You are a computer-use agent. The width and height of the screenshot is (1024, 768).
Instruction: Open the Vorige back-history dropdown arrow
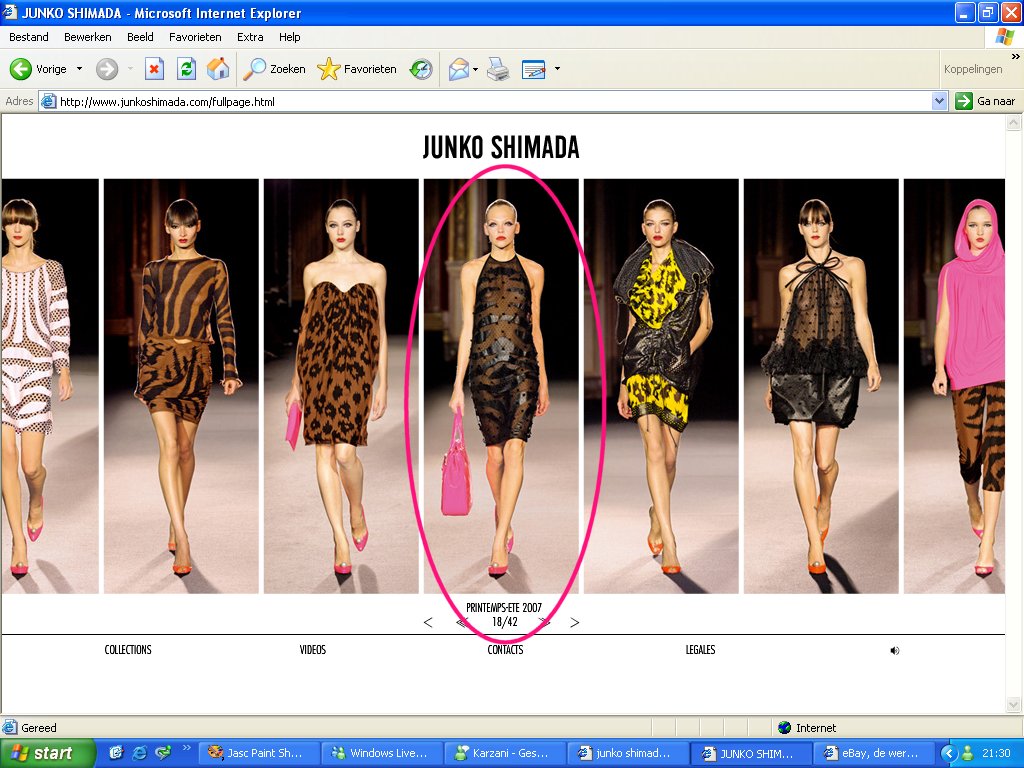click(80, 69)
